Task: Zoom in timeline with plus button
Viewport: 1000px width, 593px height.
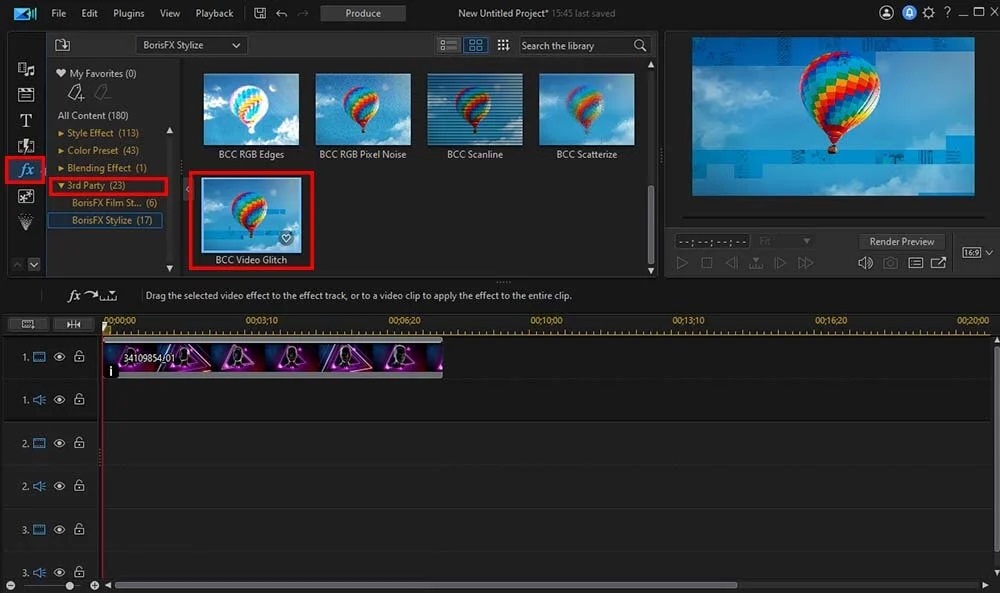Action: pos(94,585)
